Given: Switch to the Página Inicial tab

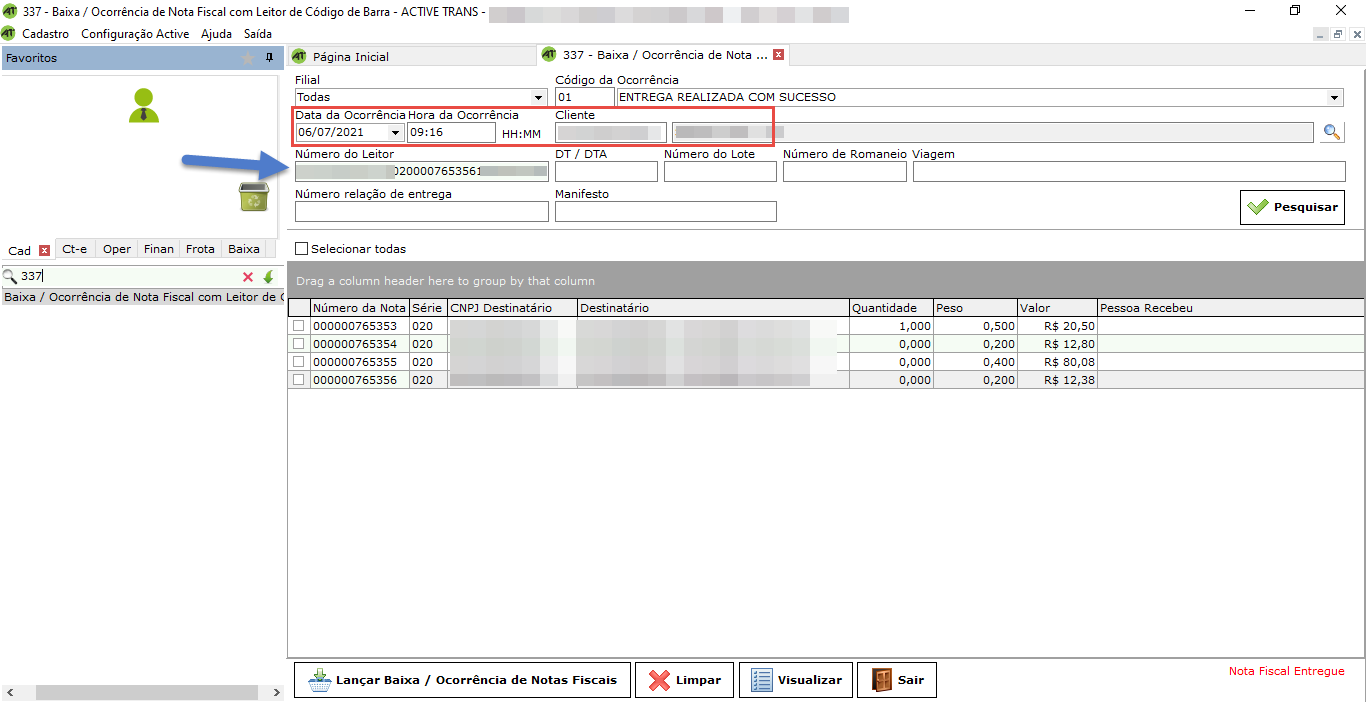Looking at the screenshot, I should [x=350, y=57].
